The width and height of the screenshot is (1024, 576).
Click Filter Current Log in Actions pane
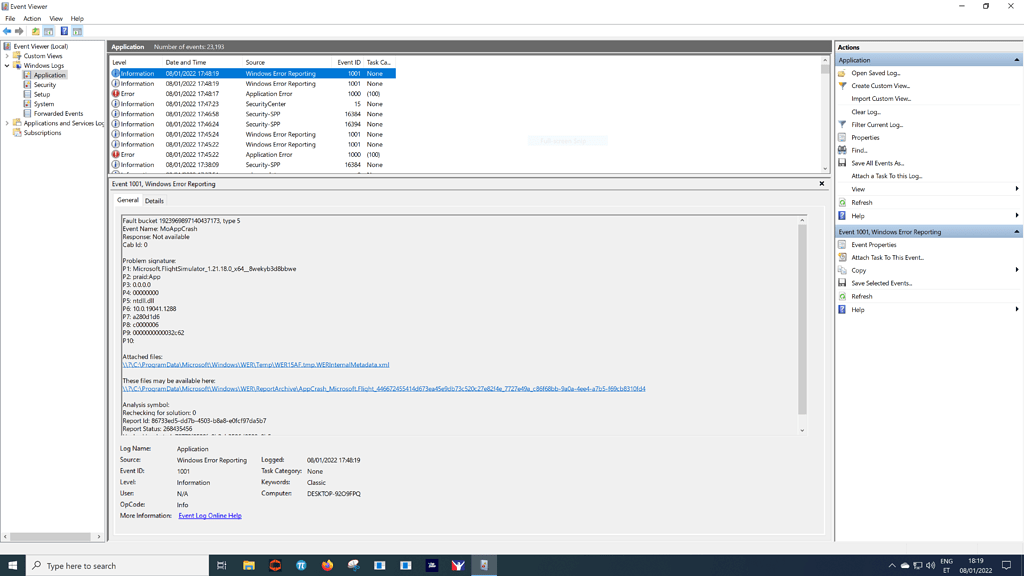click(x=877, y=125)
